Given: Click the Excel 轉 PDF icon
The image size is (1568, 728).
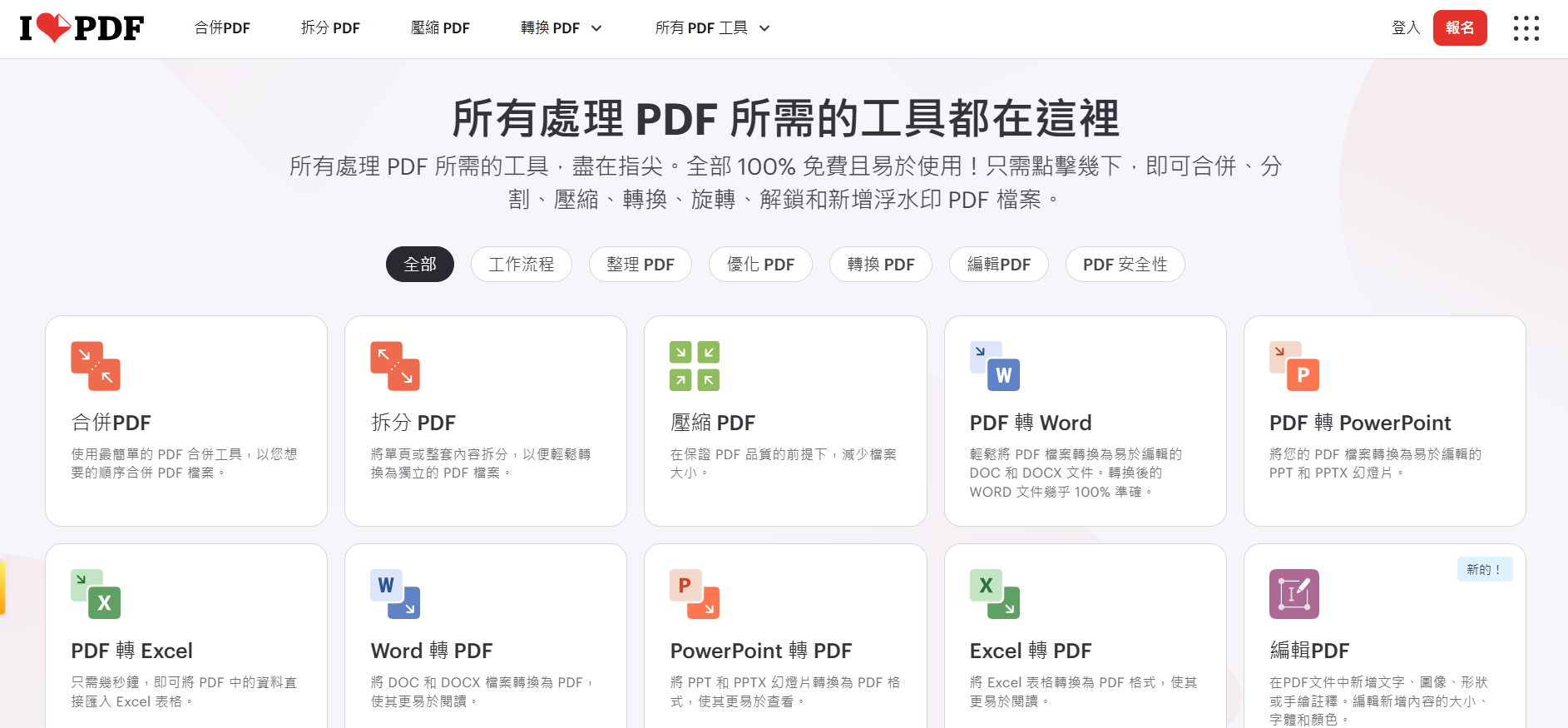Looking at the screenshot, I should (995, 594).
